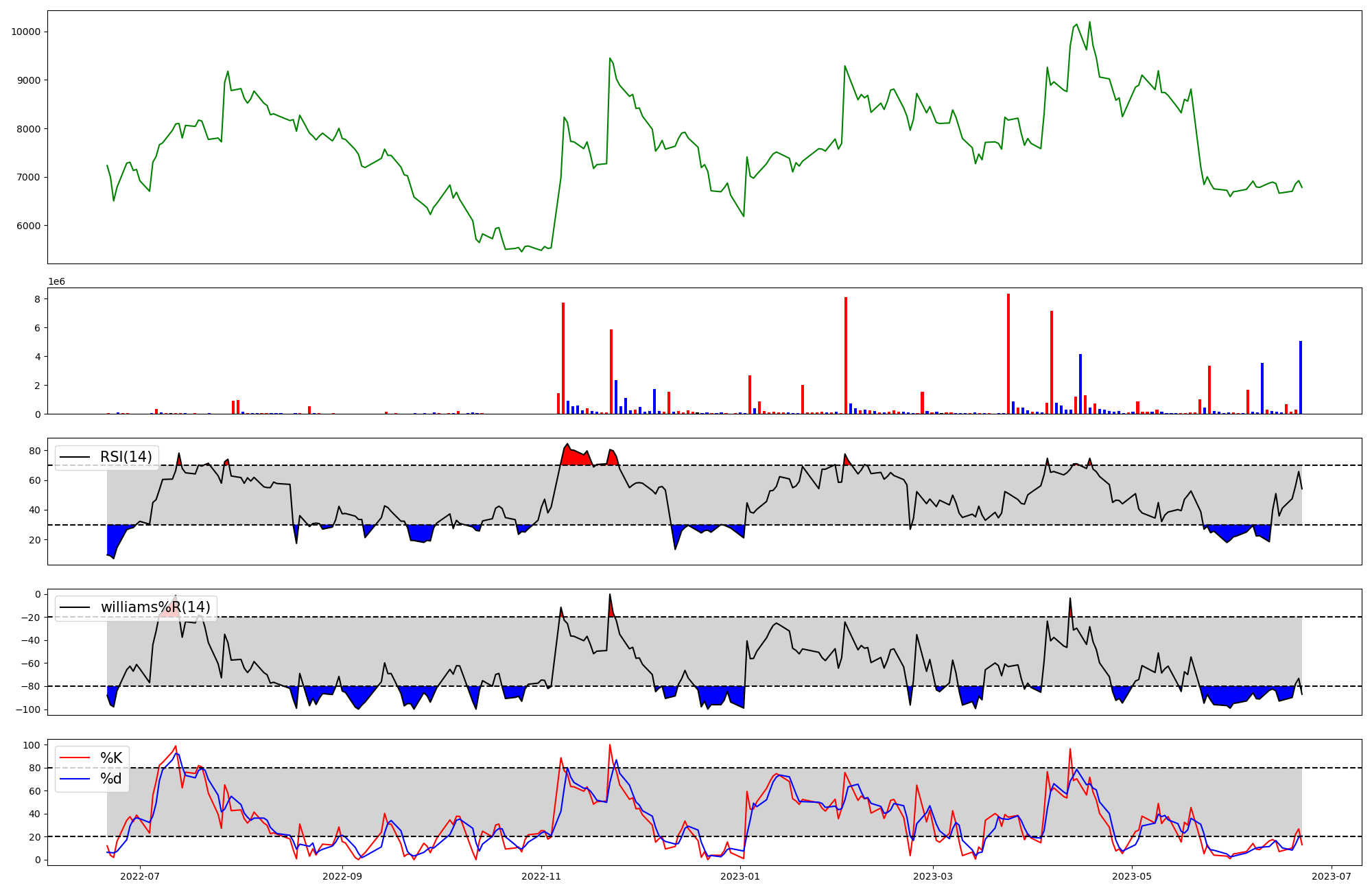Click the 2022-11 x-axis date label
The image size is (1372, 892).
(542, 876)
